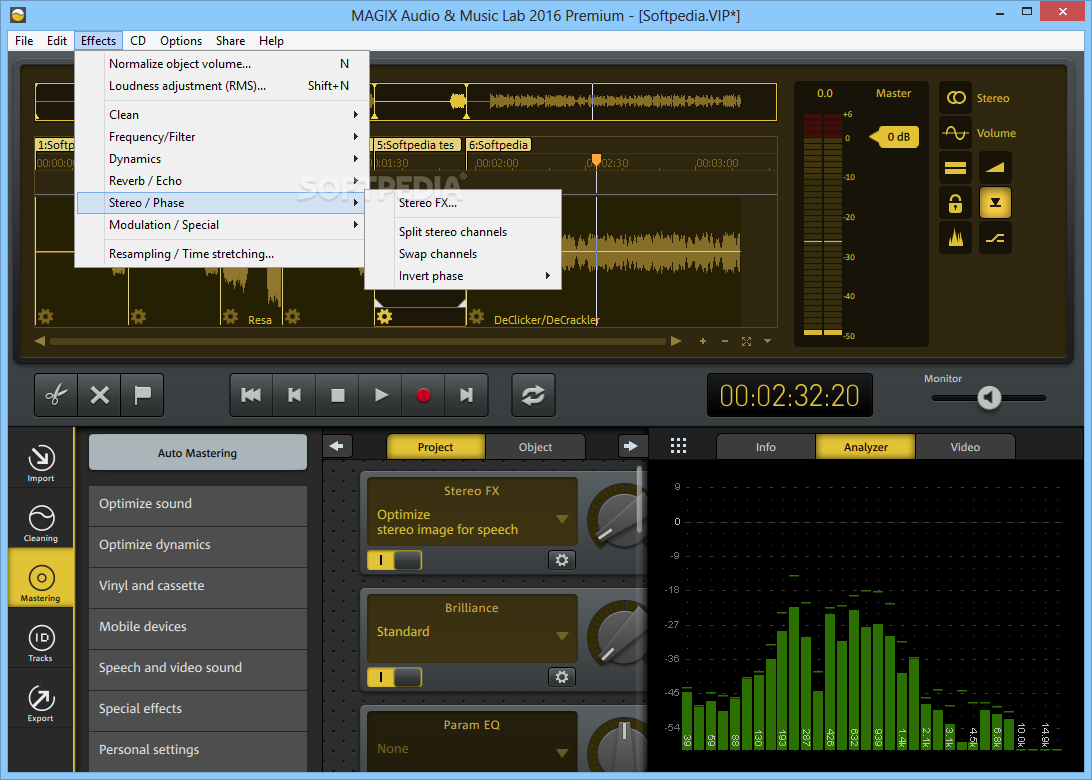
Task: Open the Cleaning section in sidebar
Action: coord(40,522)
